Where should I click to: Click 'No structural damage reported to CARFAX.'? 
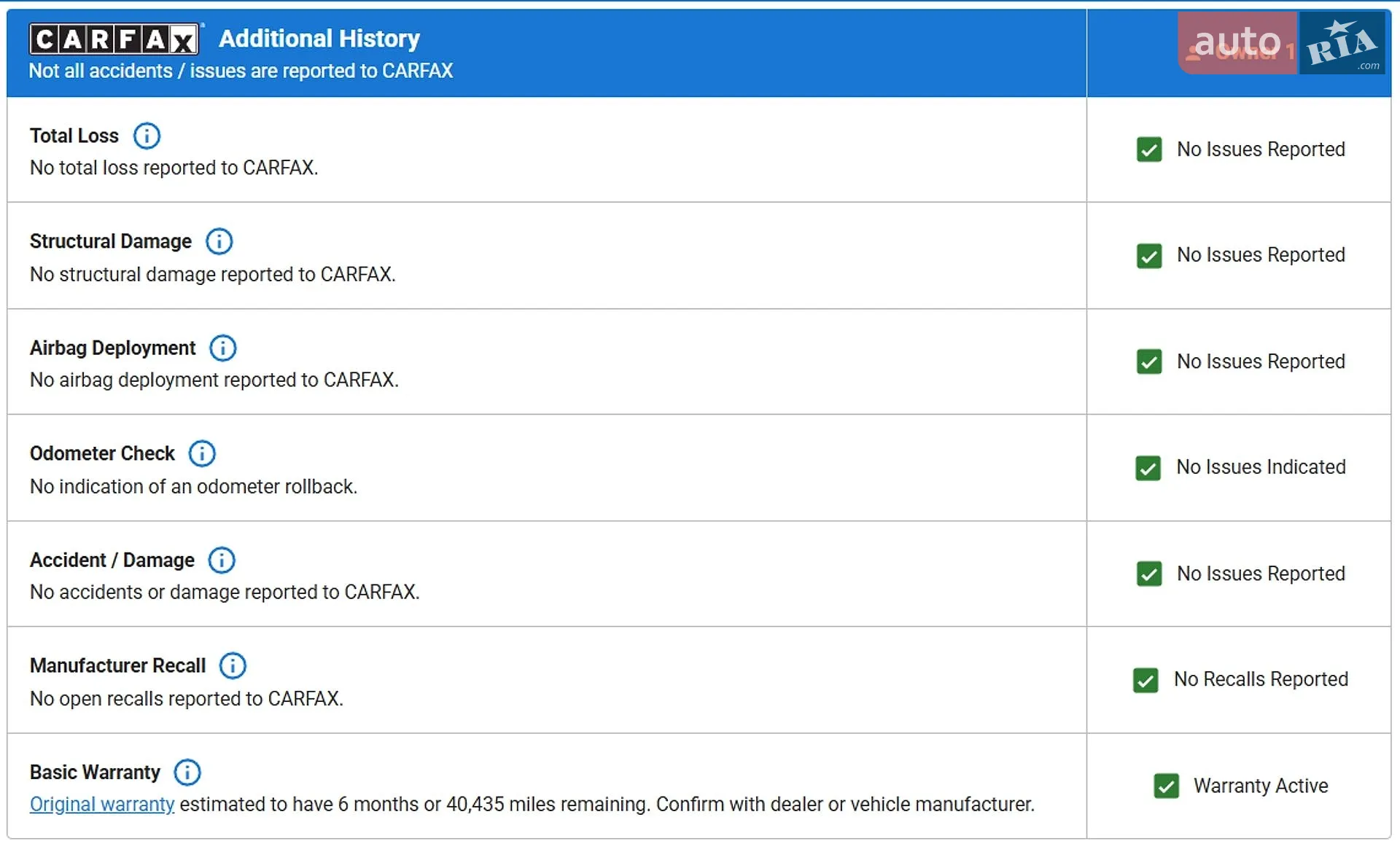tap(212, 274)
